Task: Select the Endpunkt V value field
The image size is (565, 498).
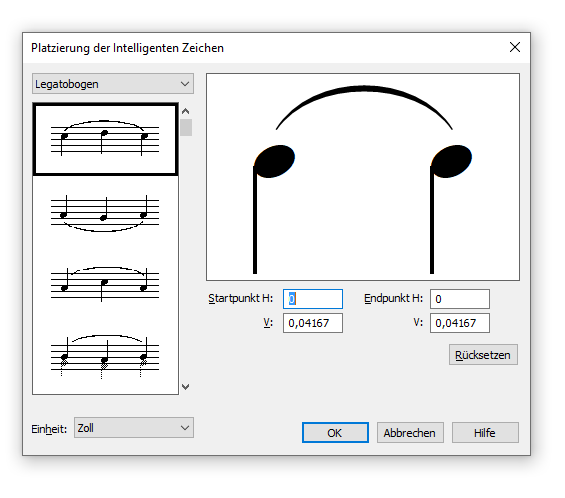Action: coord(460,323)
